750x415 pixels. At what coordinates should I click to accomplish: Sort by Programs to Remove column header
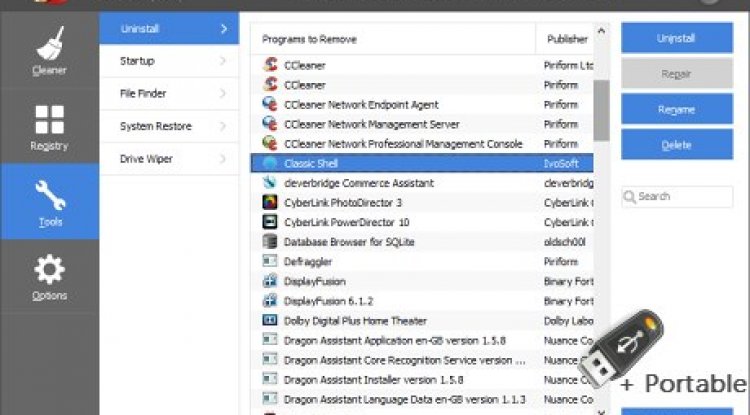[390, 39]
